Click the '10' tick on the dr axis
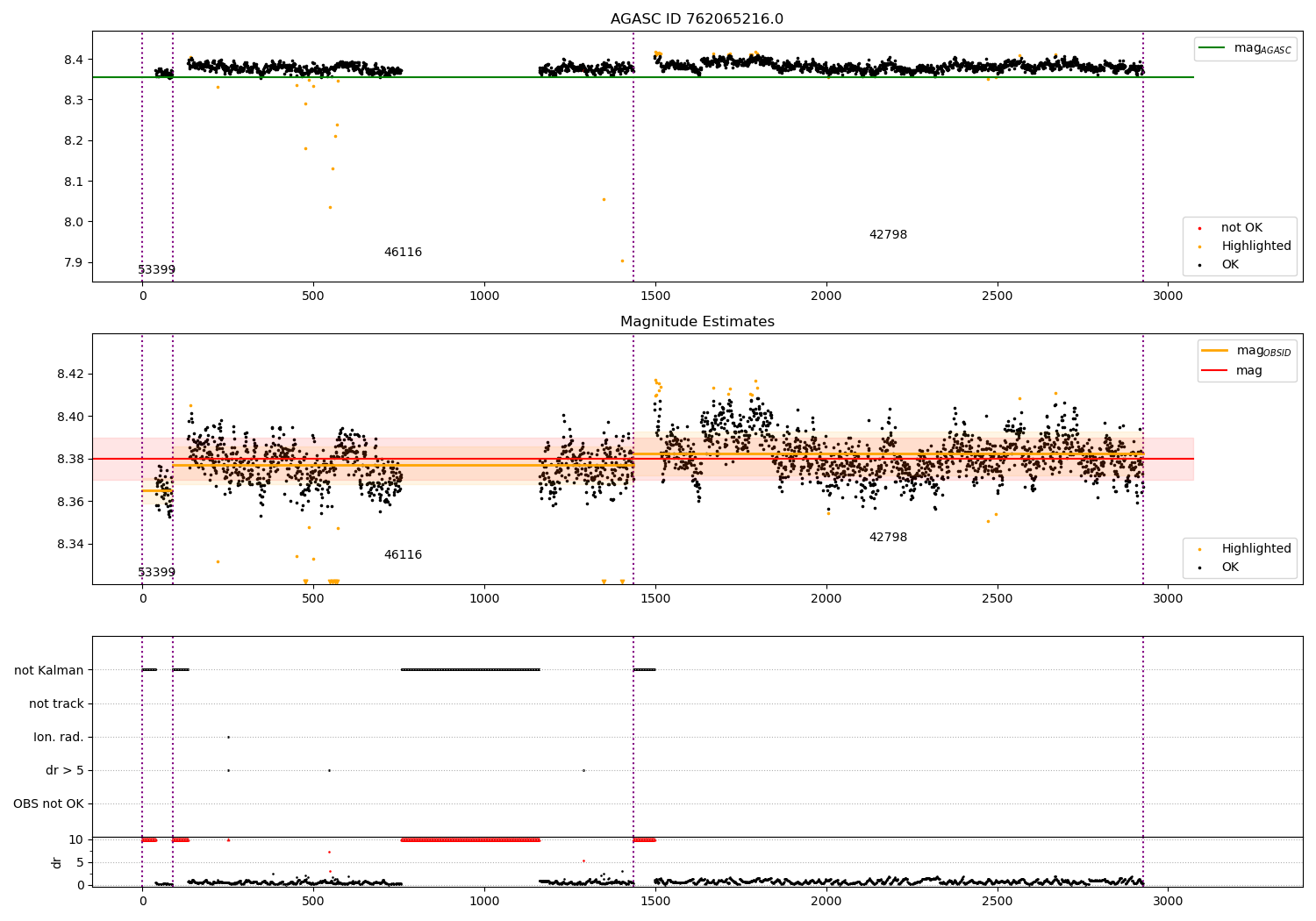 point(76,840)
